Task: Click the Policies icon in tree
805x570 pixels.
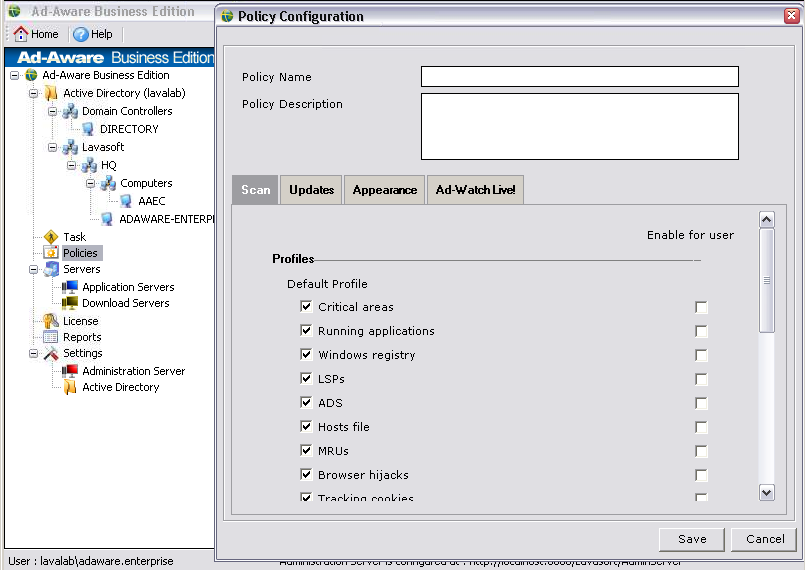Action: (51, 253)
